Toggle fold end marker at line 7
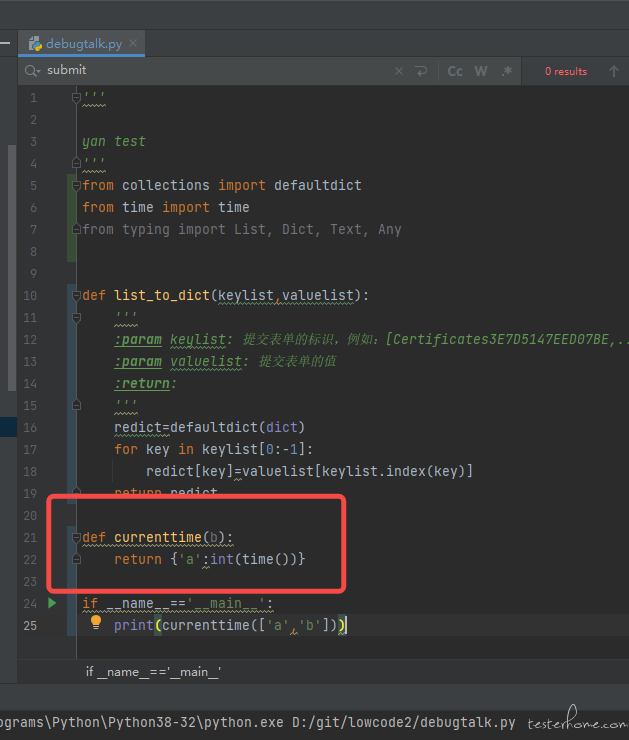This screenshot has width=629, height=740. pos(76,229)
